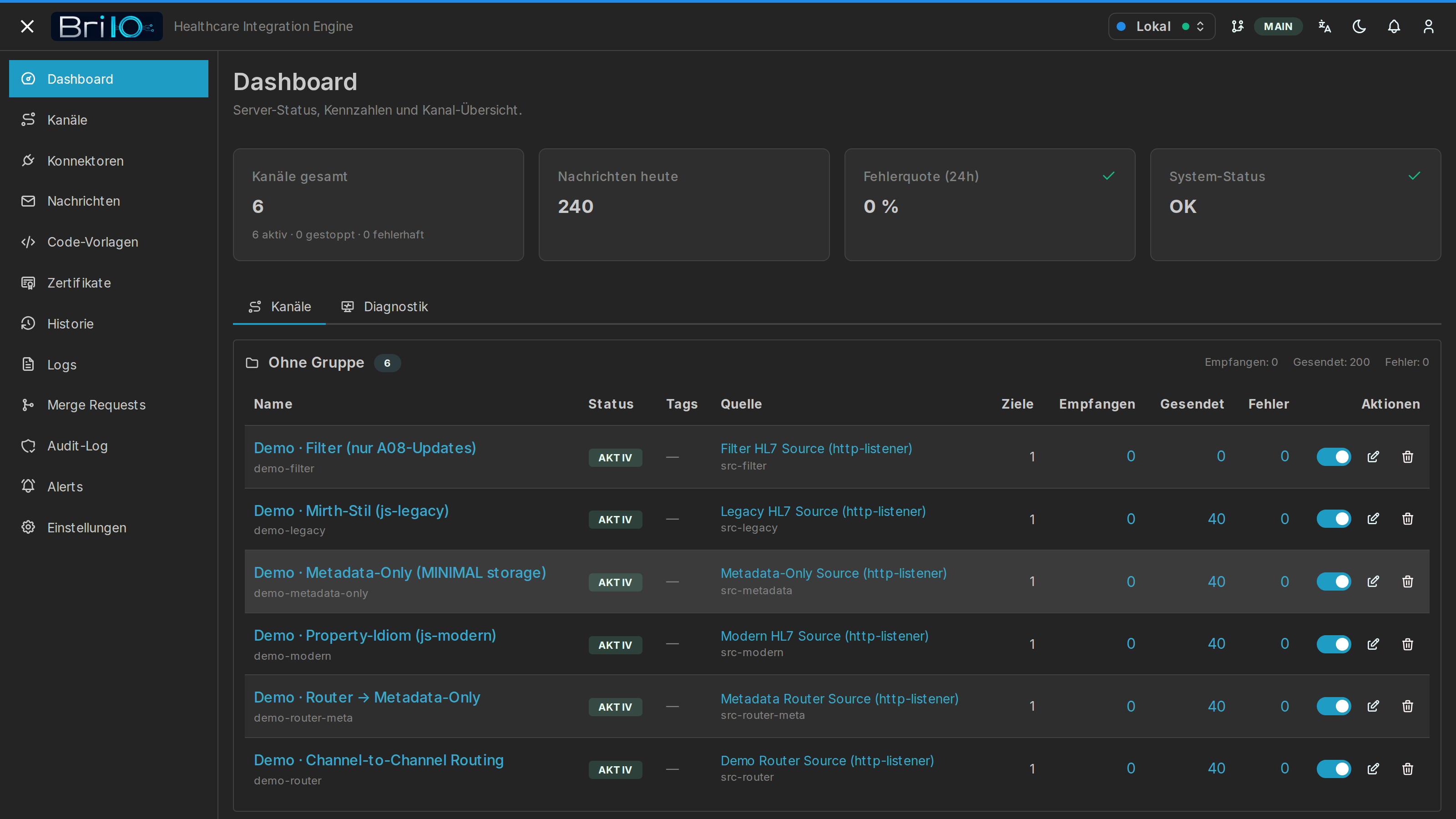This screenshot has width=1456, height=819.
Task: Click Gesendet value 40 for Mirth-Stil
Action: [1216, 519]
